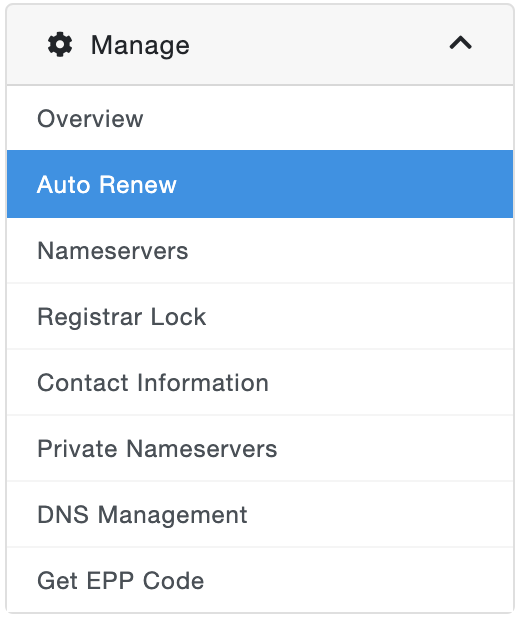Click the gear icon beside Manage

click(60, 44)
